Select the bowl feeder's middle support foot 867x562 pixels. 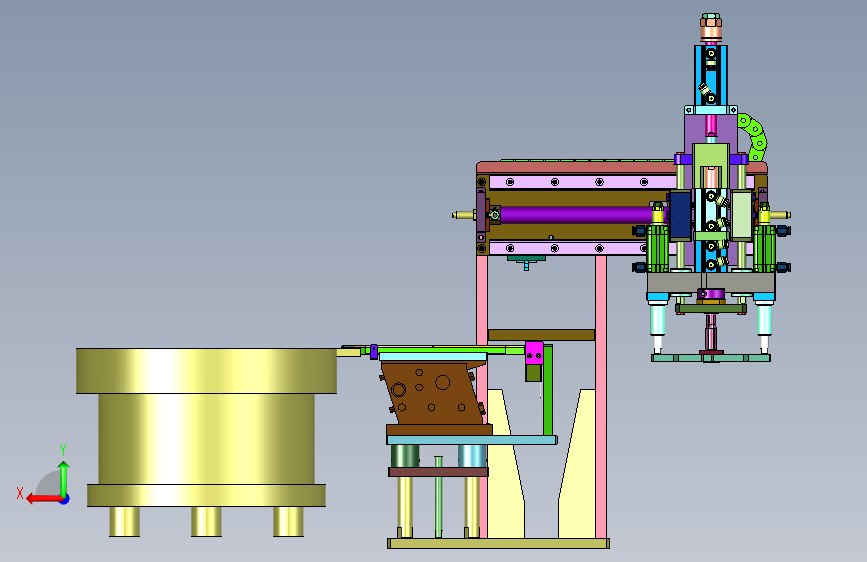[x=206, y=521]
